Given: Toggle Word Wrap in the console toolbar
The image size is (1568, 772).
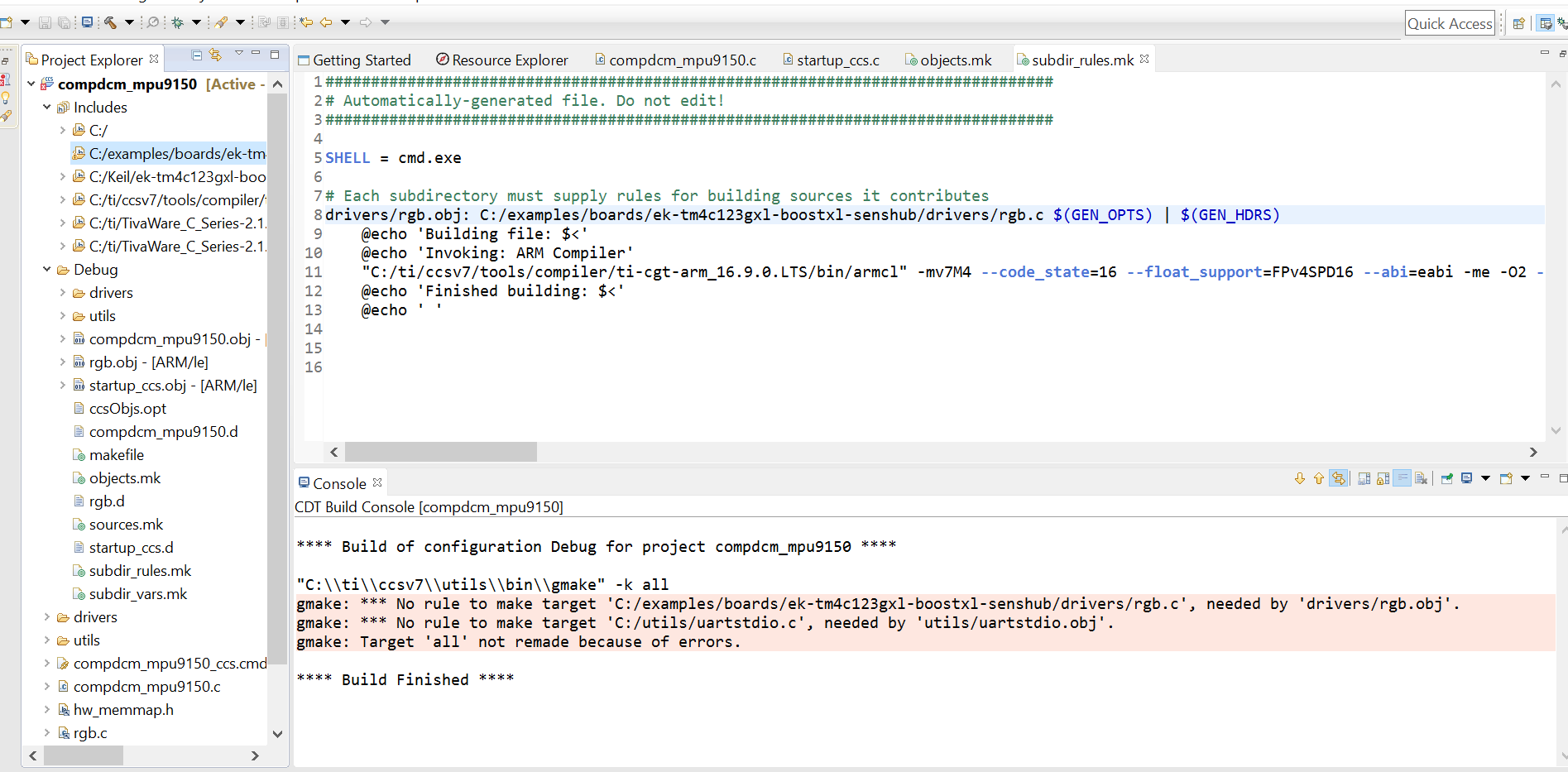Looking at the screenshot, I should (x=1402, y=478).
